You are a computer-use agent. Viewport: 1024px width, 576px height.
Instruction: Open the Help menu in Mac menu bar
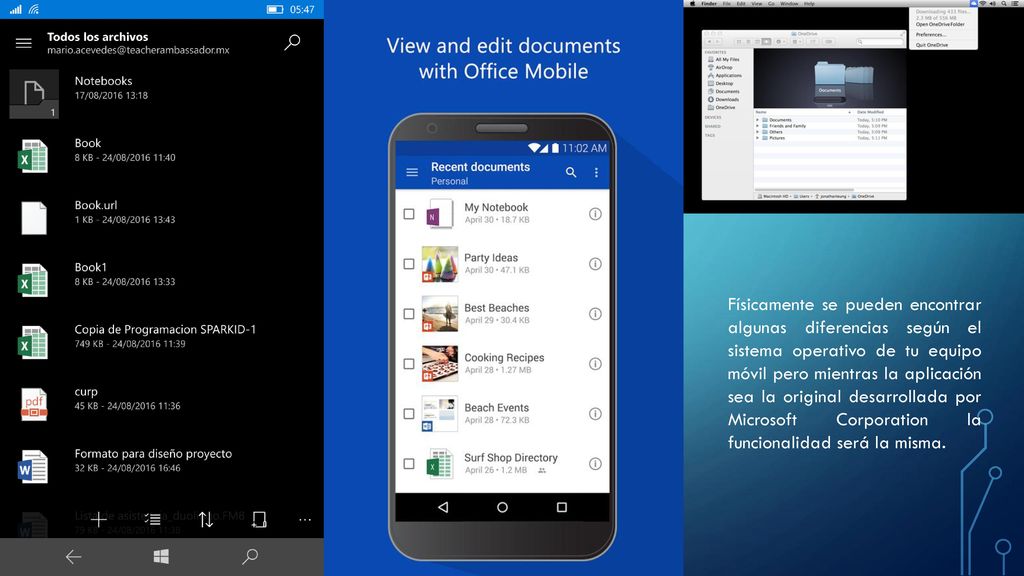pyautogui.click(x=808, y=3)
